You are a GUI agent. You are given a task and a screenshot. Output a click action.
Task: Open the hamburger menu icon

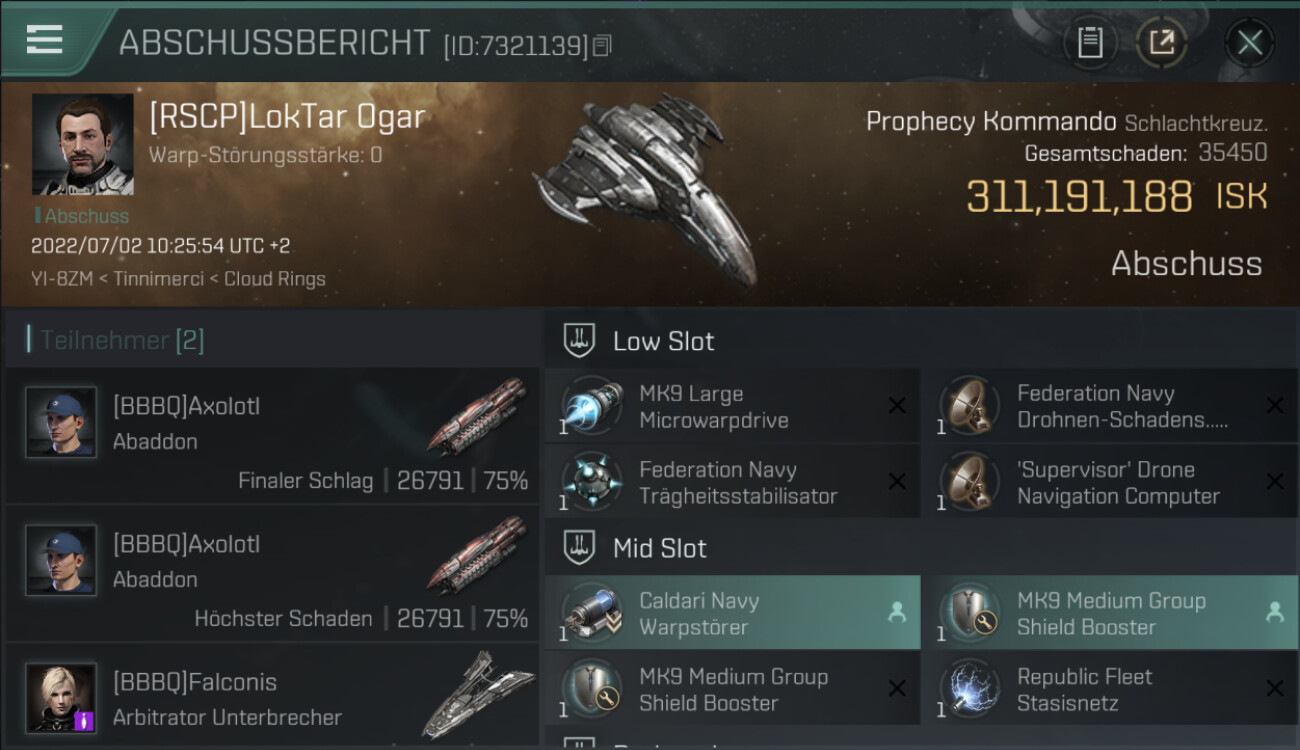coord(44,40)
